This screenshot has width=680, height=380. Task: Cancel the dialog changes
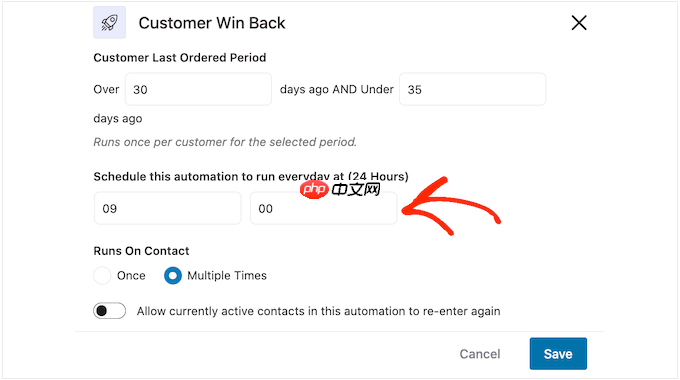coord(480,354)
